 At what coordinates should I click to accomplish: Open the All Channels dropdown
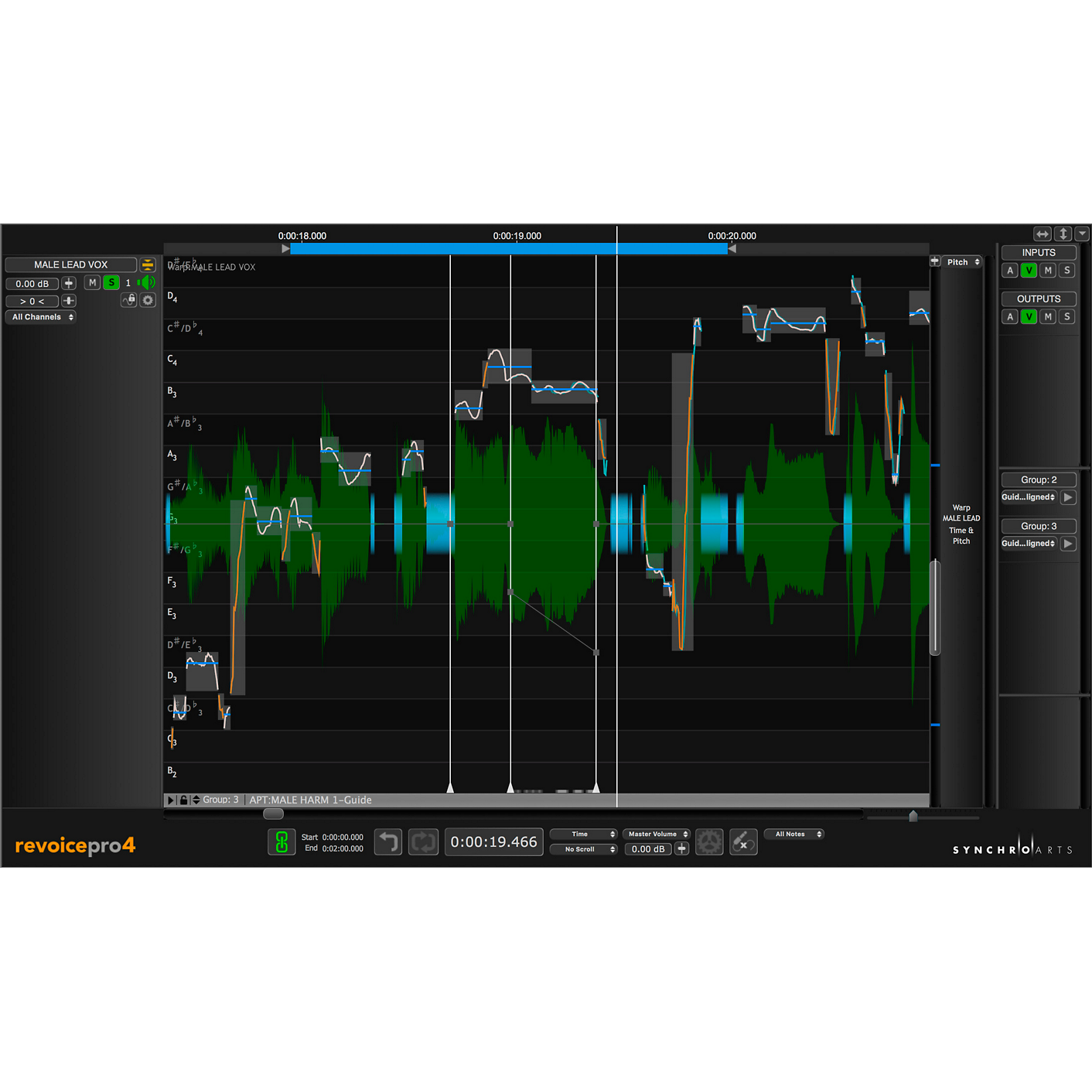(43, 317)
